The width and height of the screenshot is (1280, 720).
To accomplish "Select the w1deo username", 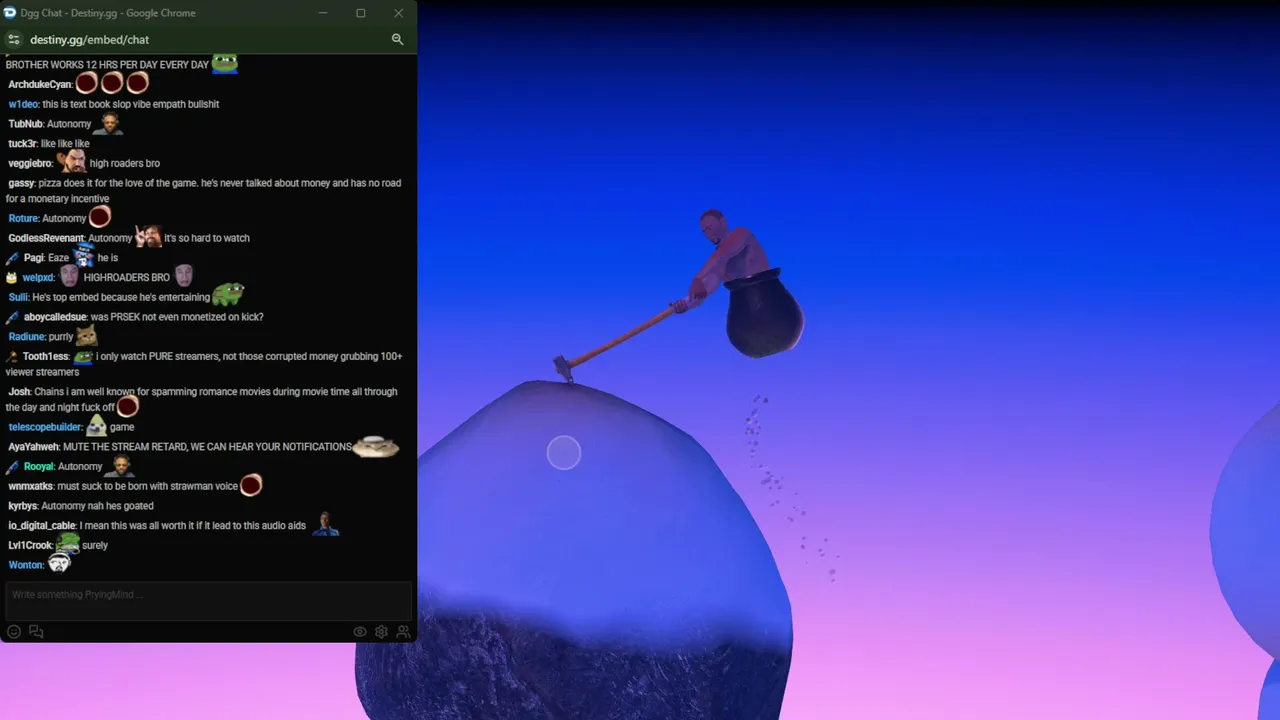I will (23, 104).
